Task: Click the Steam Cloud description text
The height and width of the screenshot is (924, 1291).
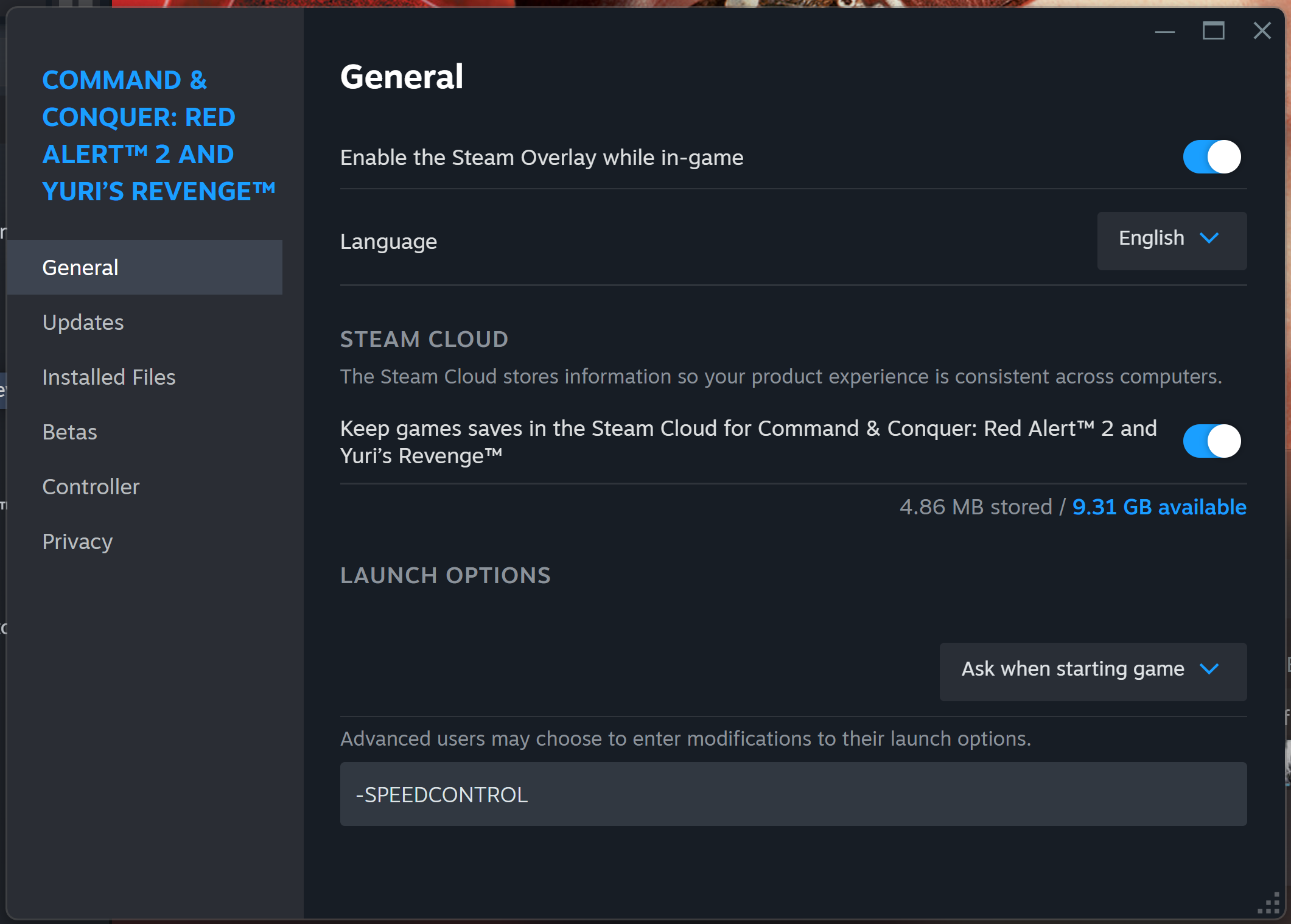Action: point(780,377)
